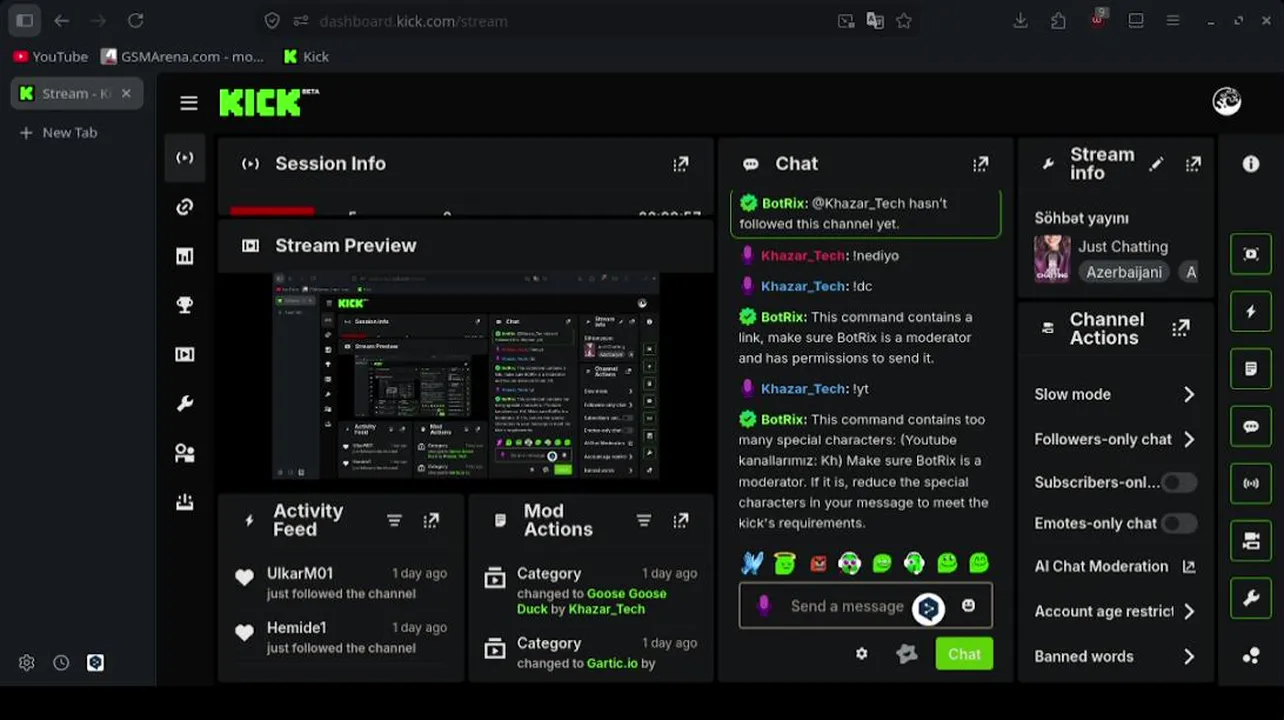Open the video clips sidebar icon
This screenshot has height=720, width=1284.
pyautogui.click(x=185, y=354)
